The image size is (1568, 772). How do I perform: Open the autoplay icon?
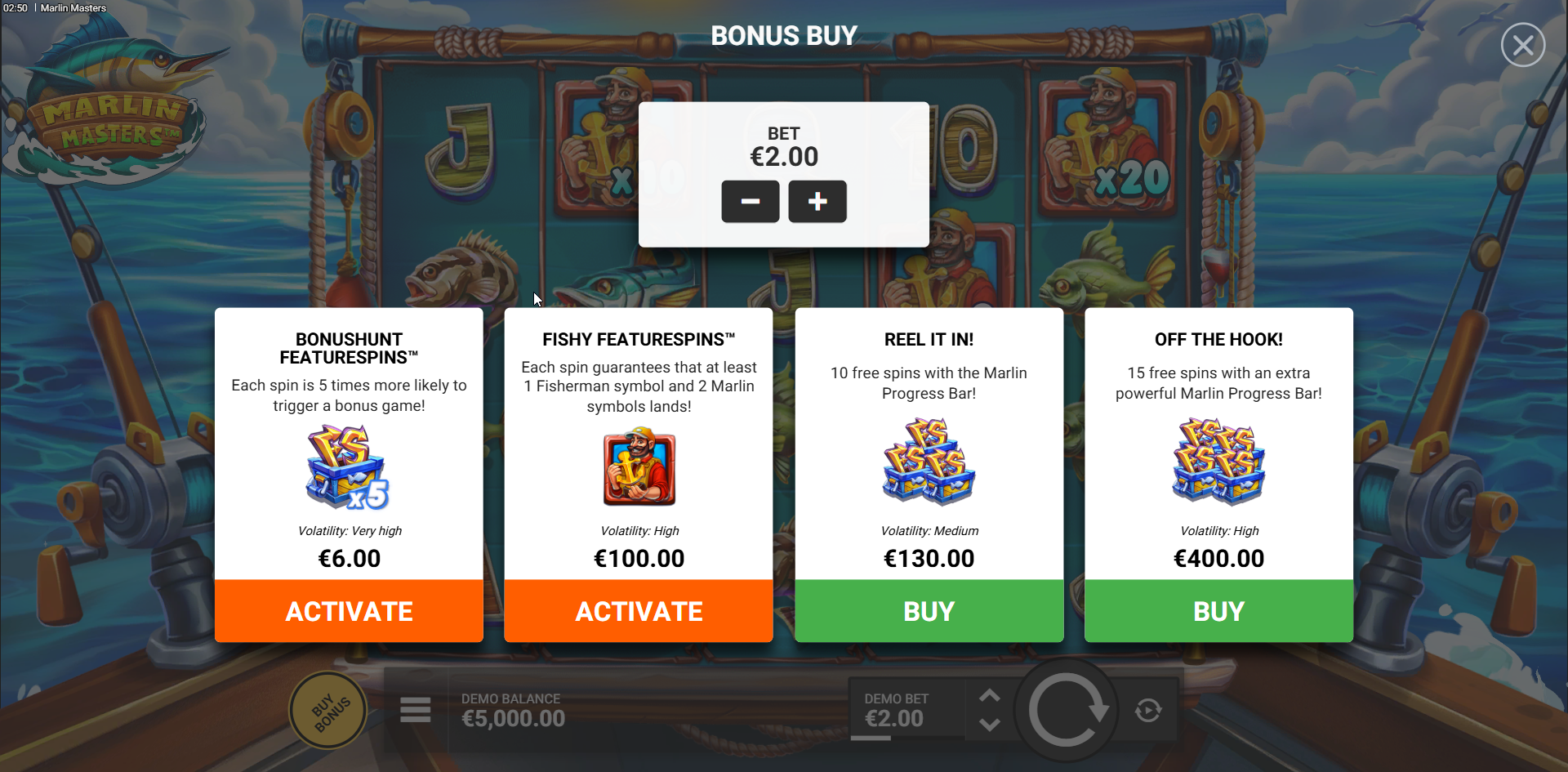pyautogui.click(x=1148, y=711)
